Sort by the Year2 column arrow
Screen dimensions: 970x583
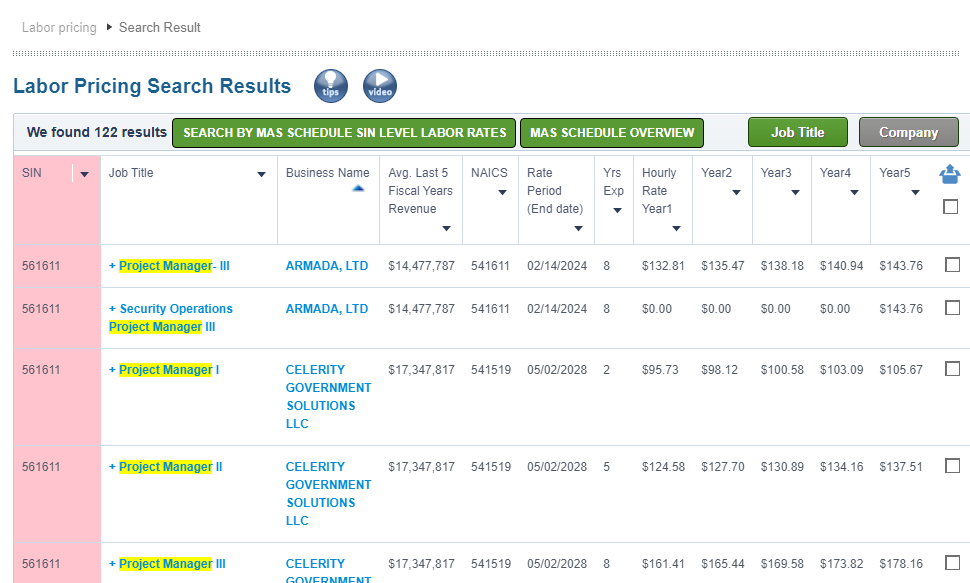(736, 192)
